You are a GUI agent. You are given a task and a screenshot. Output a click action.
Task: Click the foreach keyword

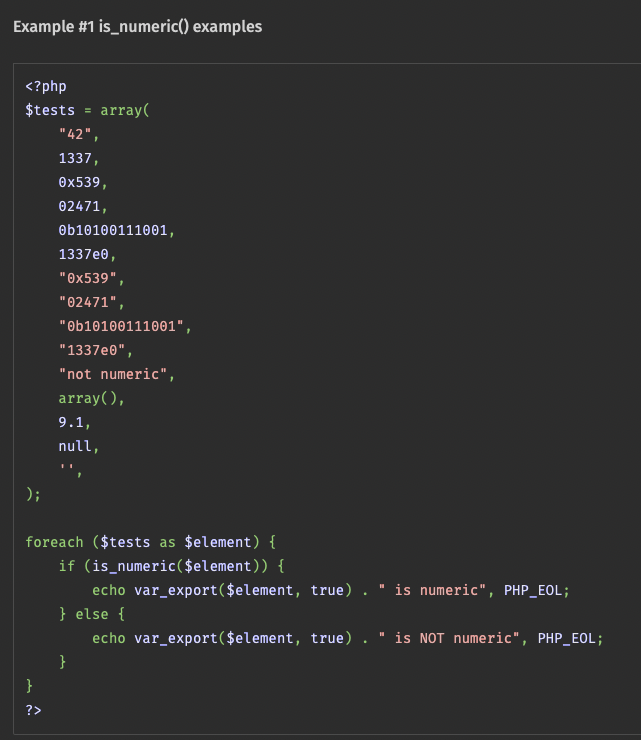[54, 542]
